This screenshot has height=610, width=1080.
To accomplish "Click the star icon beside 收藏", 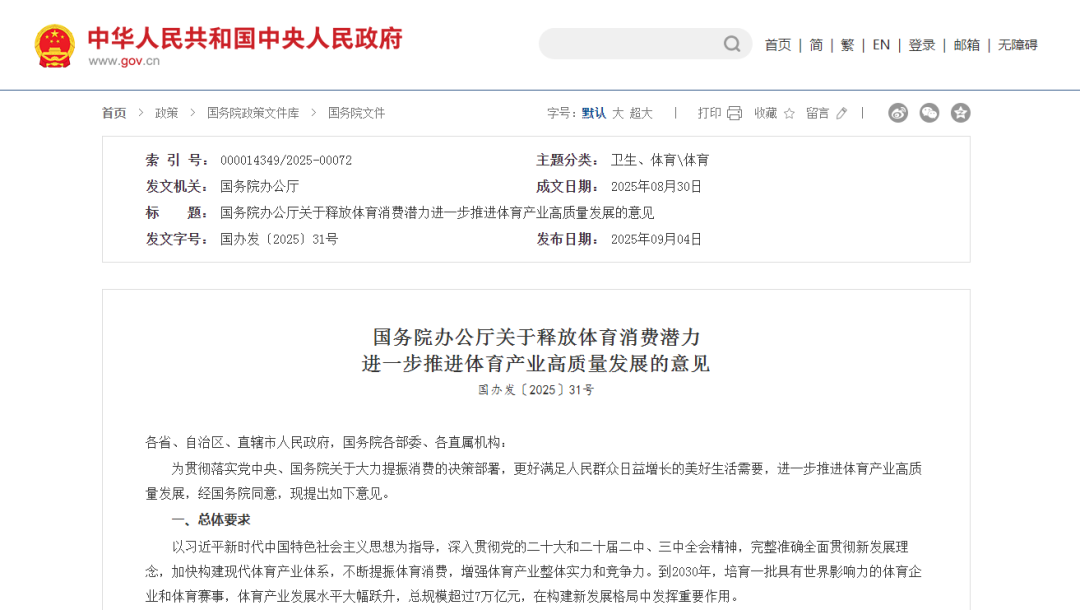I will coord(789,113).
